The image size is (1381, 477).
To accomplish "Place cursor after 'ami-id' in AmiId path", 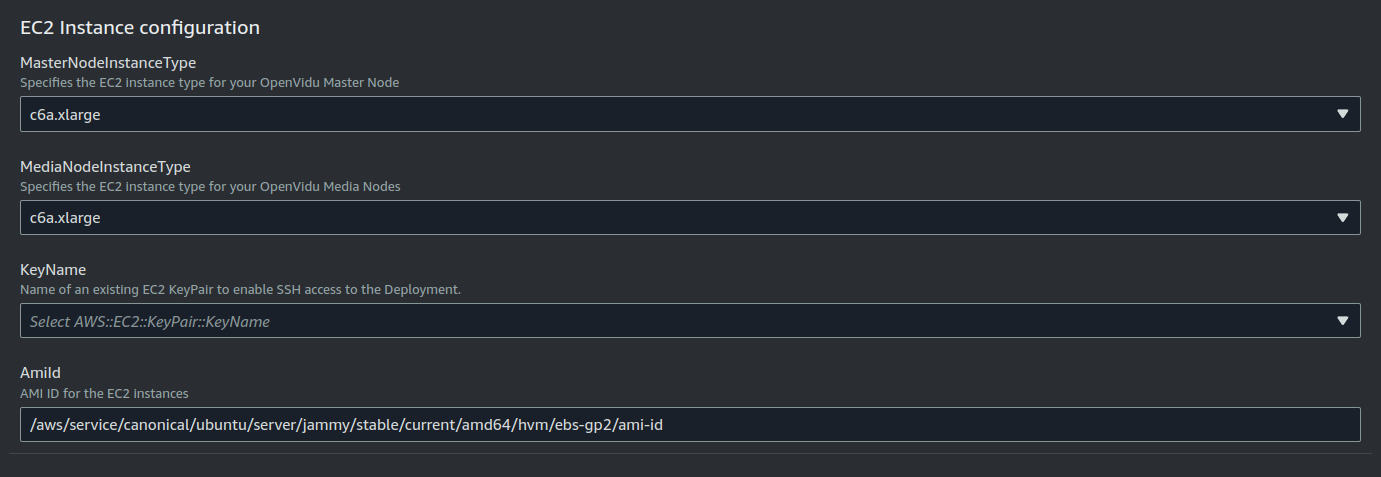I will click(x=665, y=425).
